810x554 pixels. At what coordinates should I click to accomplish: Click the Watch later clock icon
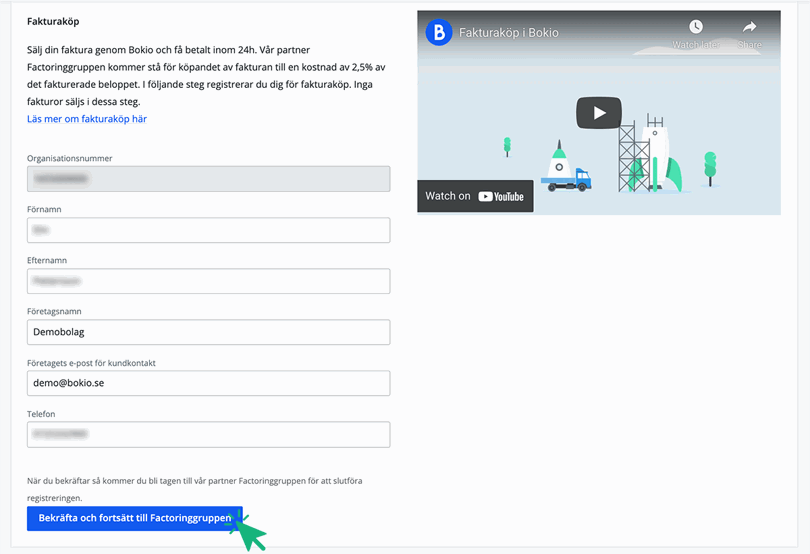click(x=695, y=28)
